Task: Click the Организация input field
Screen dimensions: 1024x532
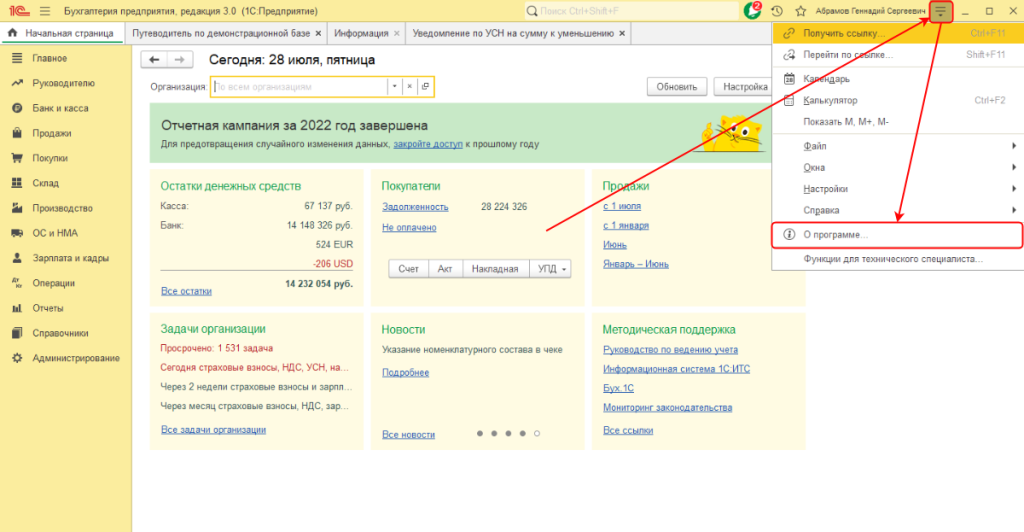Action: (300, 86)
